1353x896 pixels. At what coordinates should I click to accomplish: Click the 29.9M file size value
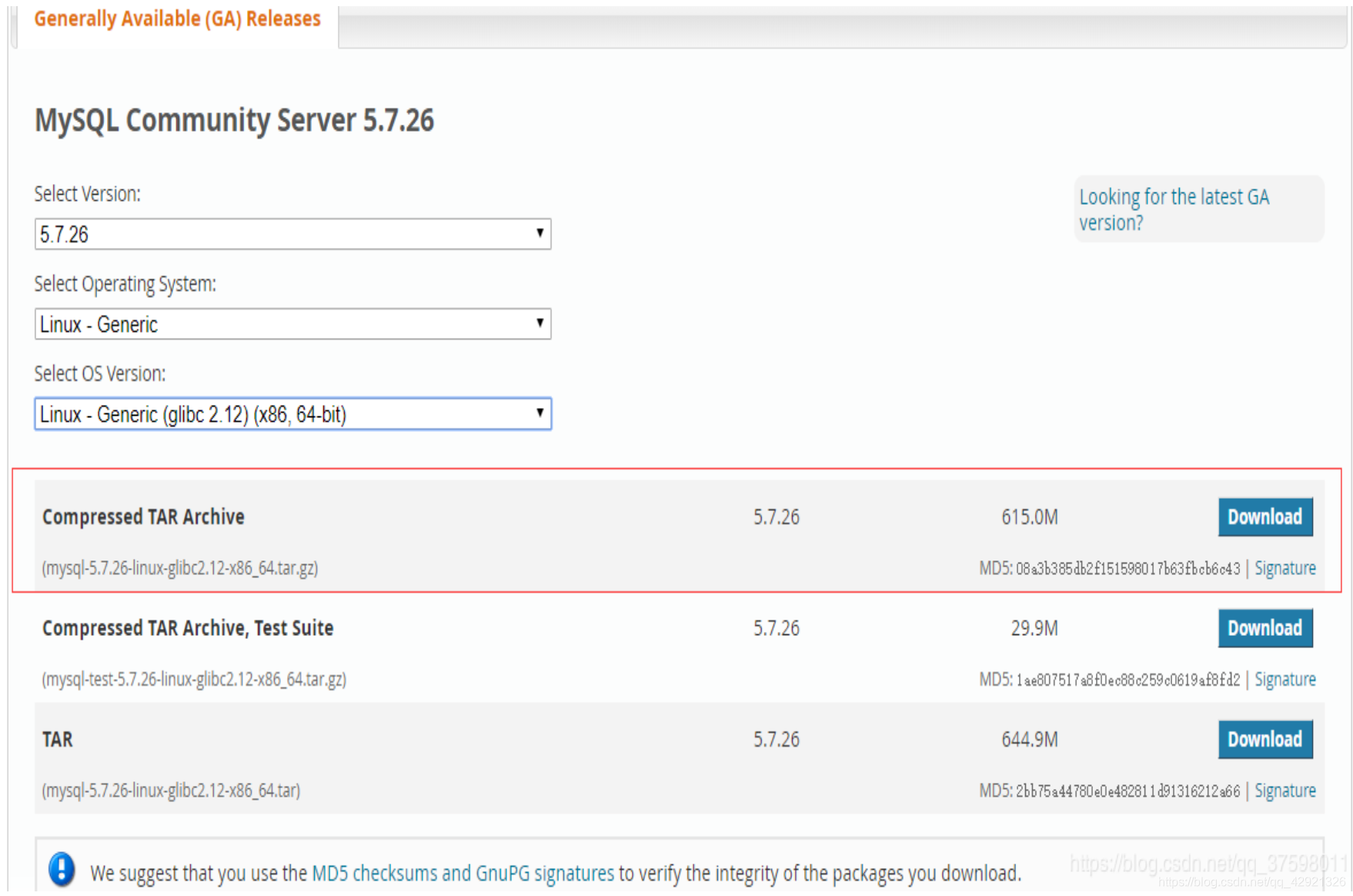coord(1034,628)
